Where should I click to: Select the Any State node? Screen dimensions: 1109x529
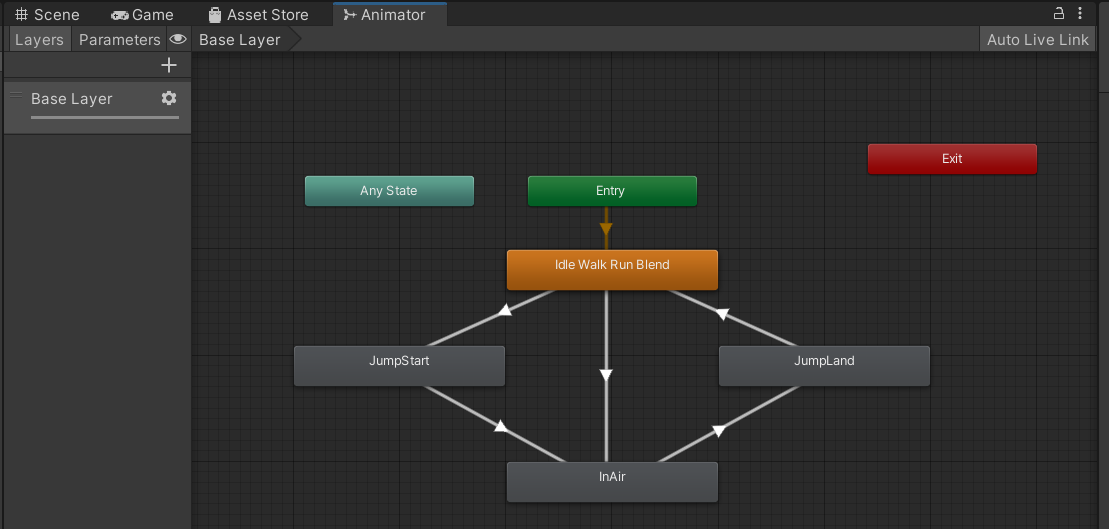click(389, 191)
